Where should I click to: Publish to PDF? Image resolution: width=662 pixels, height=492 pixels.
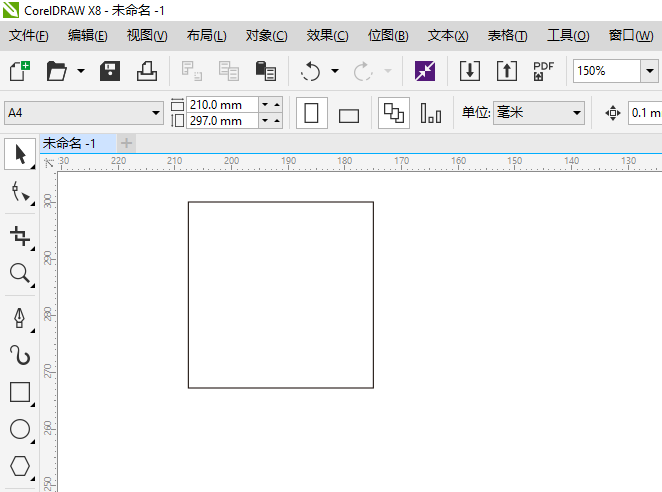tap(543, 71)
